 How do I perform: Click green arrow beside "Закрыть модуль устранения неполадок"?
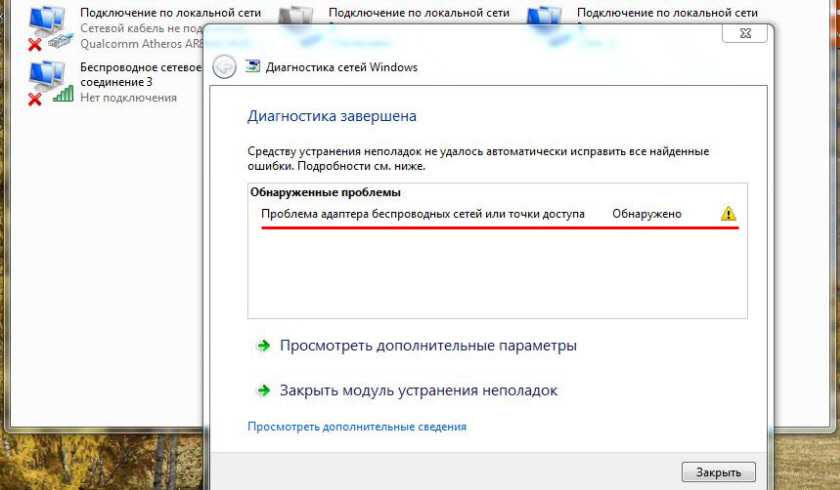tap(263, 391)
